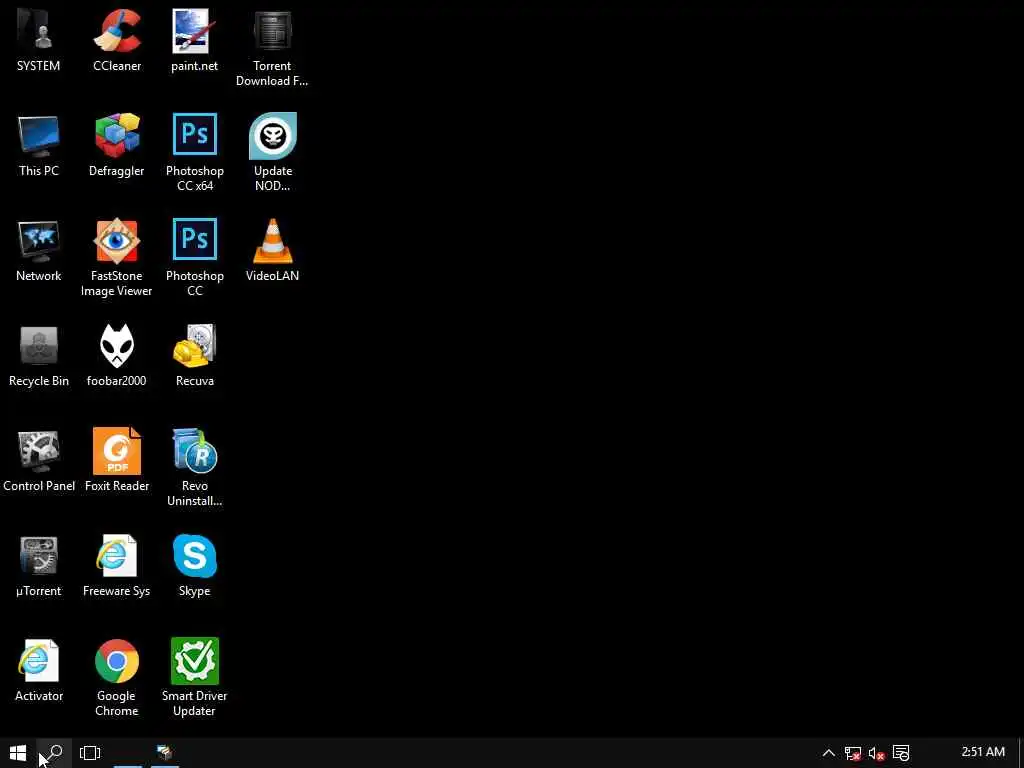Open network status tray icon

coord(852,753)
